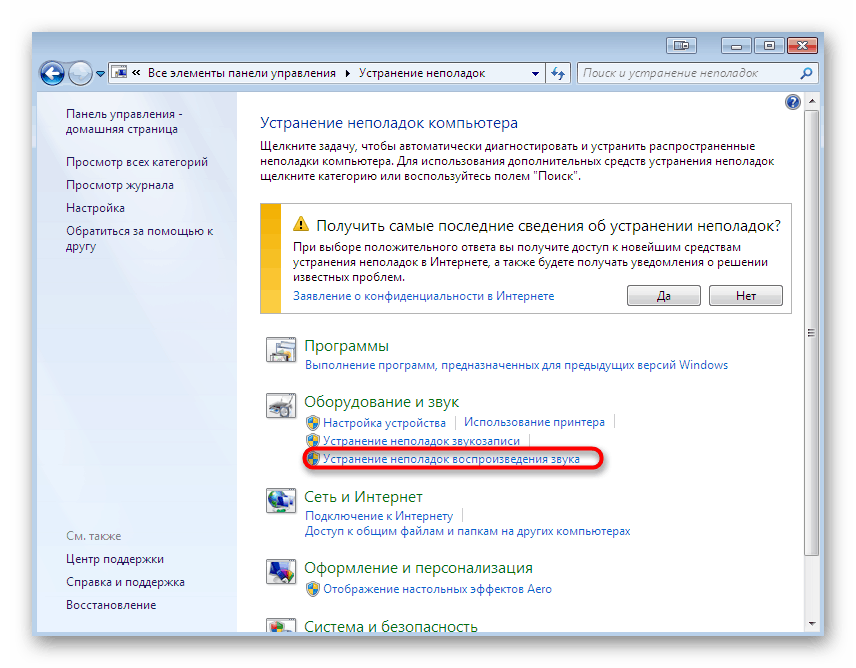The width and height of the screenshot is (856, 668).
Task: Click the Back navigation arrow
Action: 51,72
